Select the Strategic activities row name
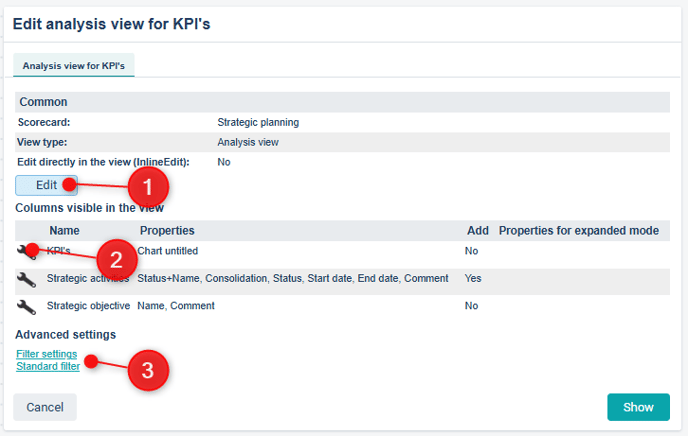The image size is (688, 436). 88,279
